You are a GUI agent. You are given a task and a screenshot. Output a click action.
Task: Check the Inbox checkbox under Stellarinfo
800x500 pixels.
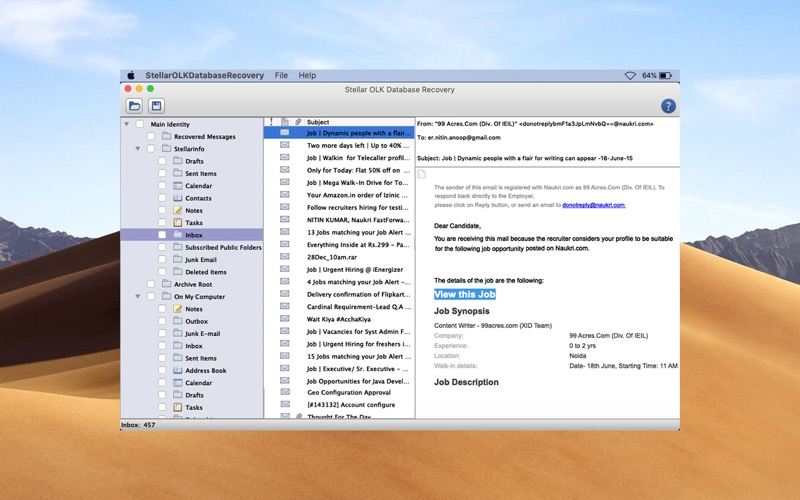[x=162, y=235]
